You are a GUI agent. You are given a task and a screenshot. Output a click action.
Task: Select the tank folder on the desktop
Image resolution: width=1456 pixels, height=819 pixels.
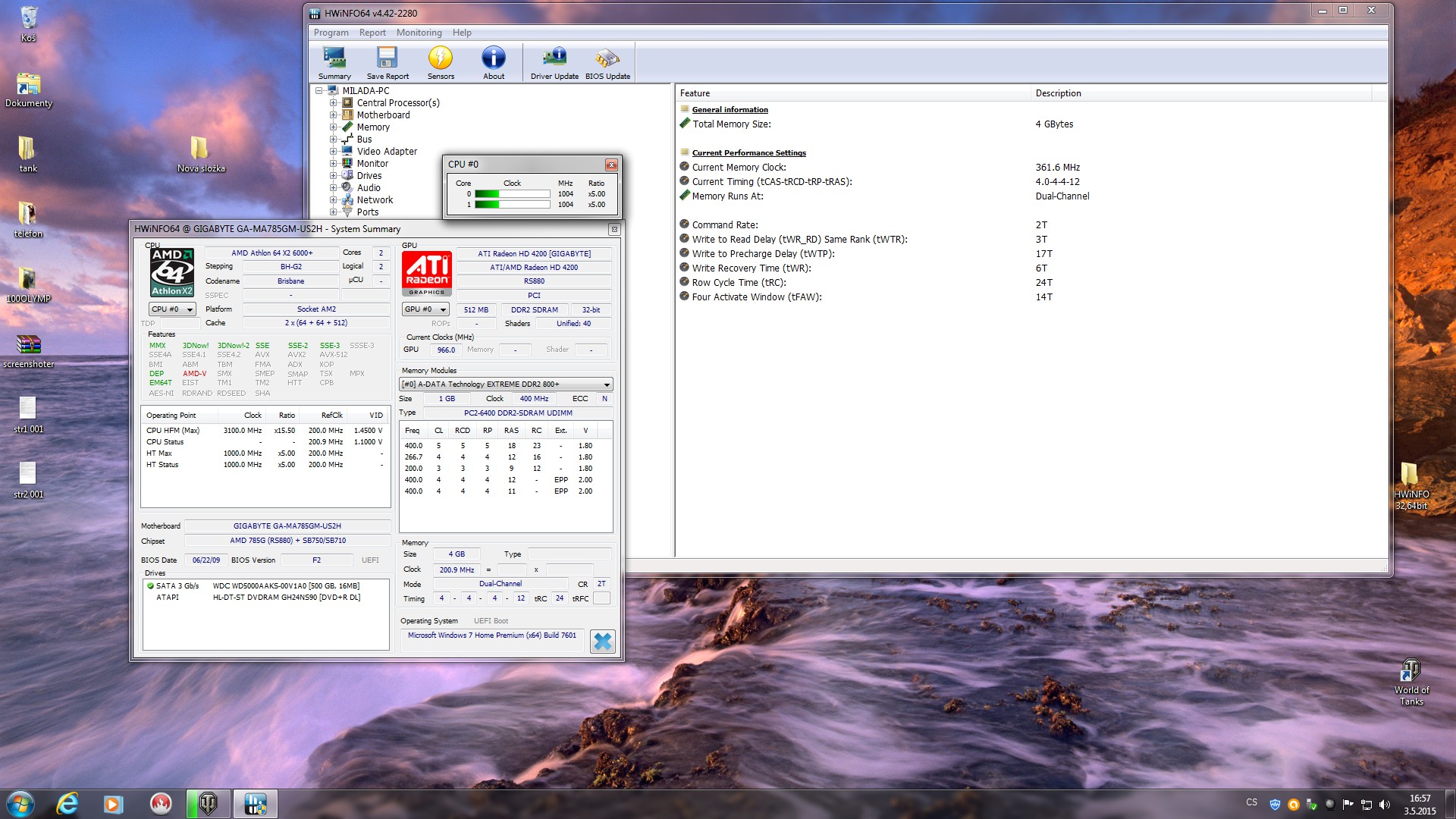tap(28, 154)
